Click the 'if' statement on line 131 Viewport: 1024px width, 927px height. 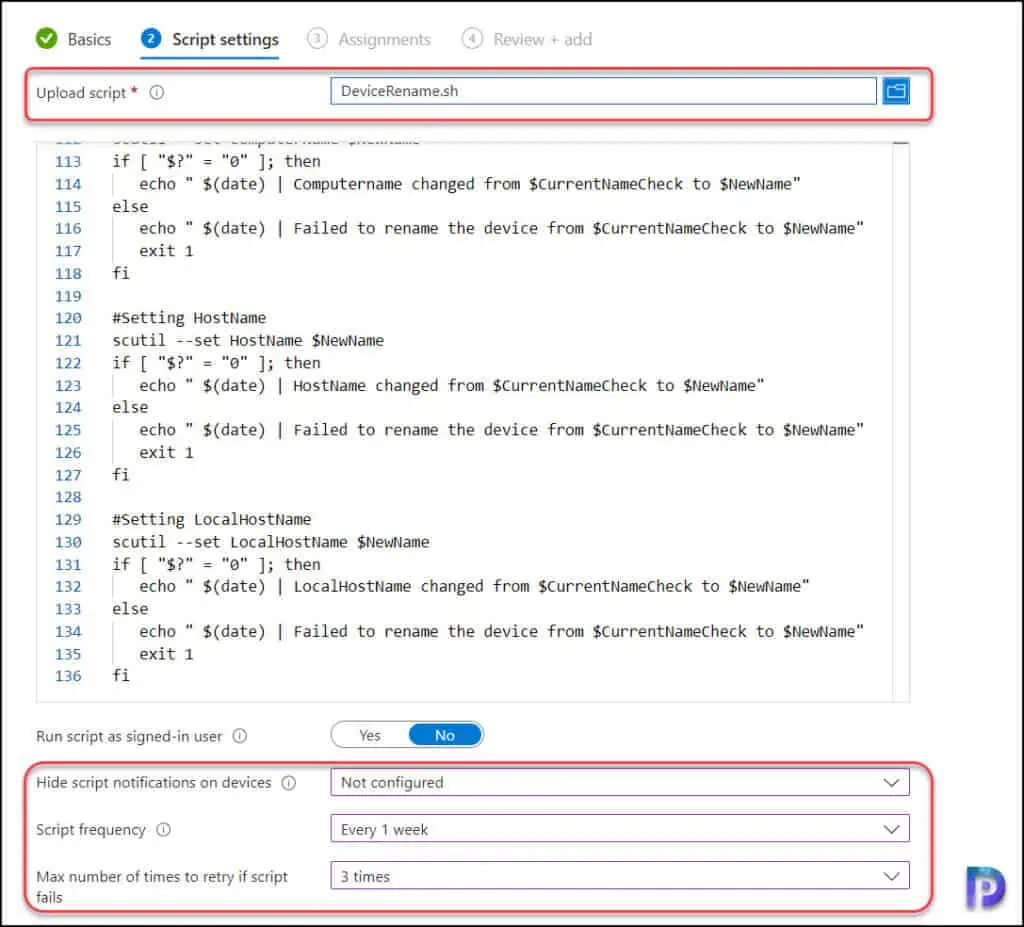point(216,564)
